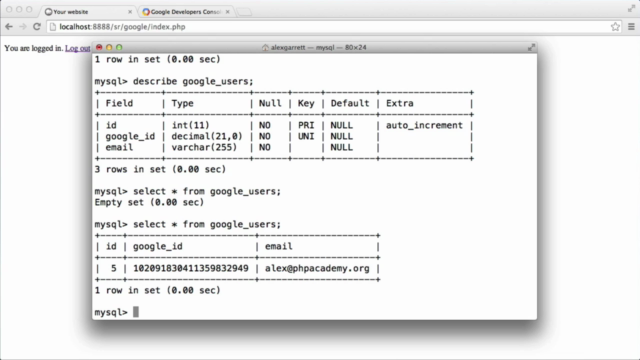Click the PRI key value
Viewport: 640px width, 360px height.
tap(306, 125)
